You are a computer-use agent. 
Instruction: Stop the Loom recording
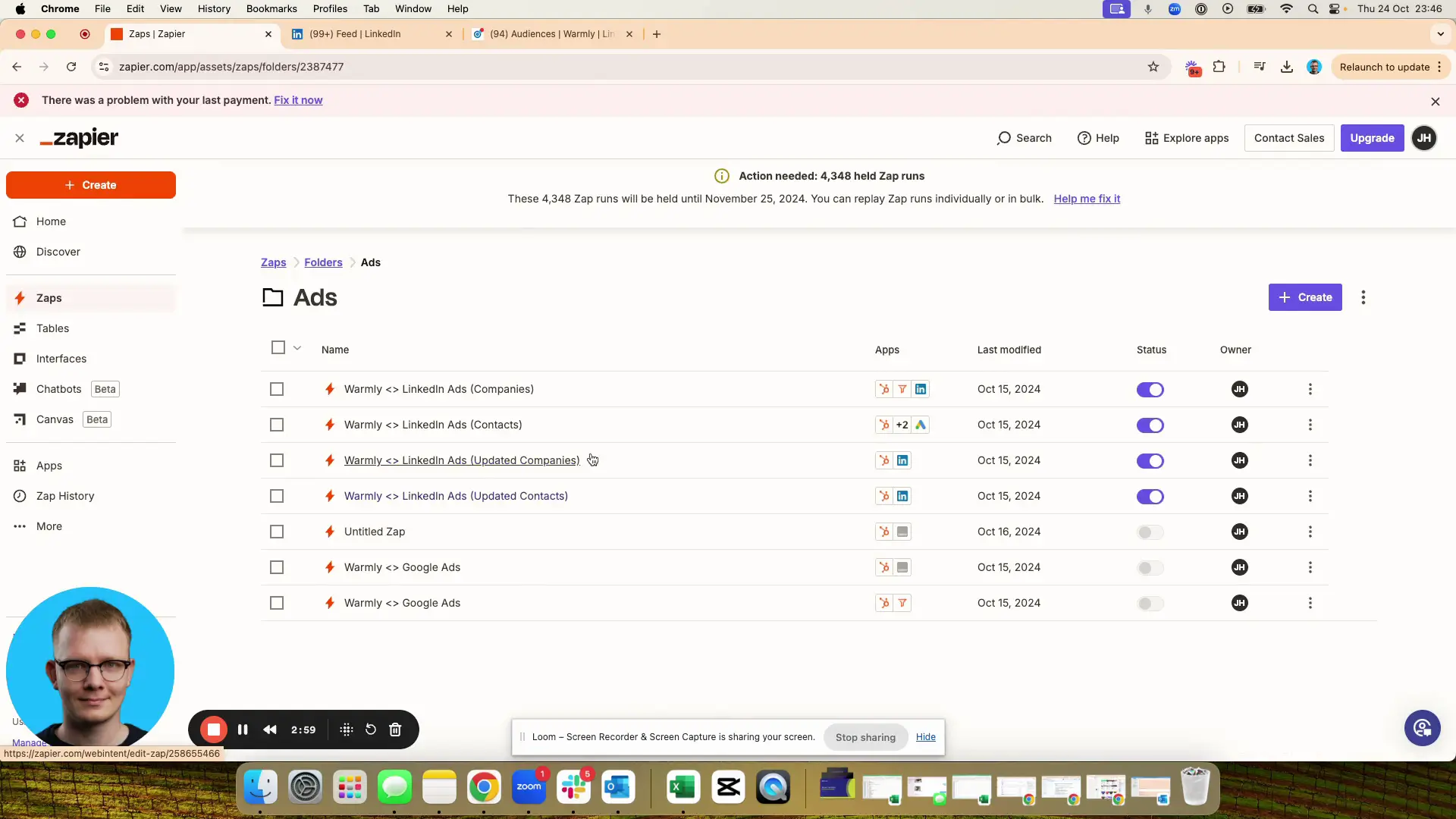[x=214, y=730]
